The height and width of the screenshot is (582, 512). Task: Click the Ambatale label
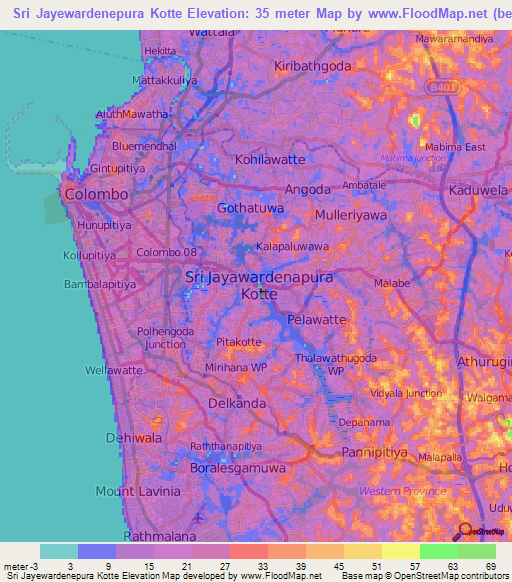click(364, 185)
